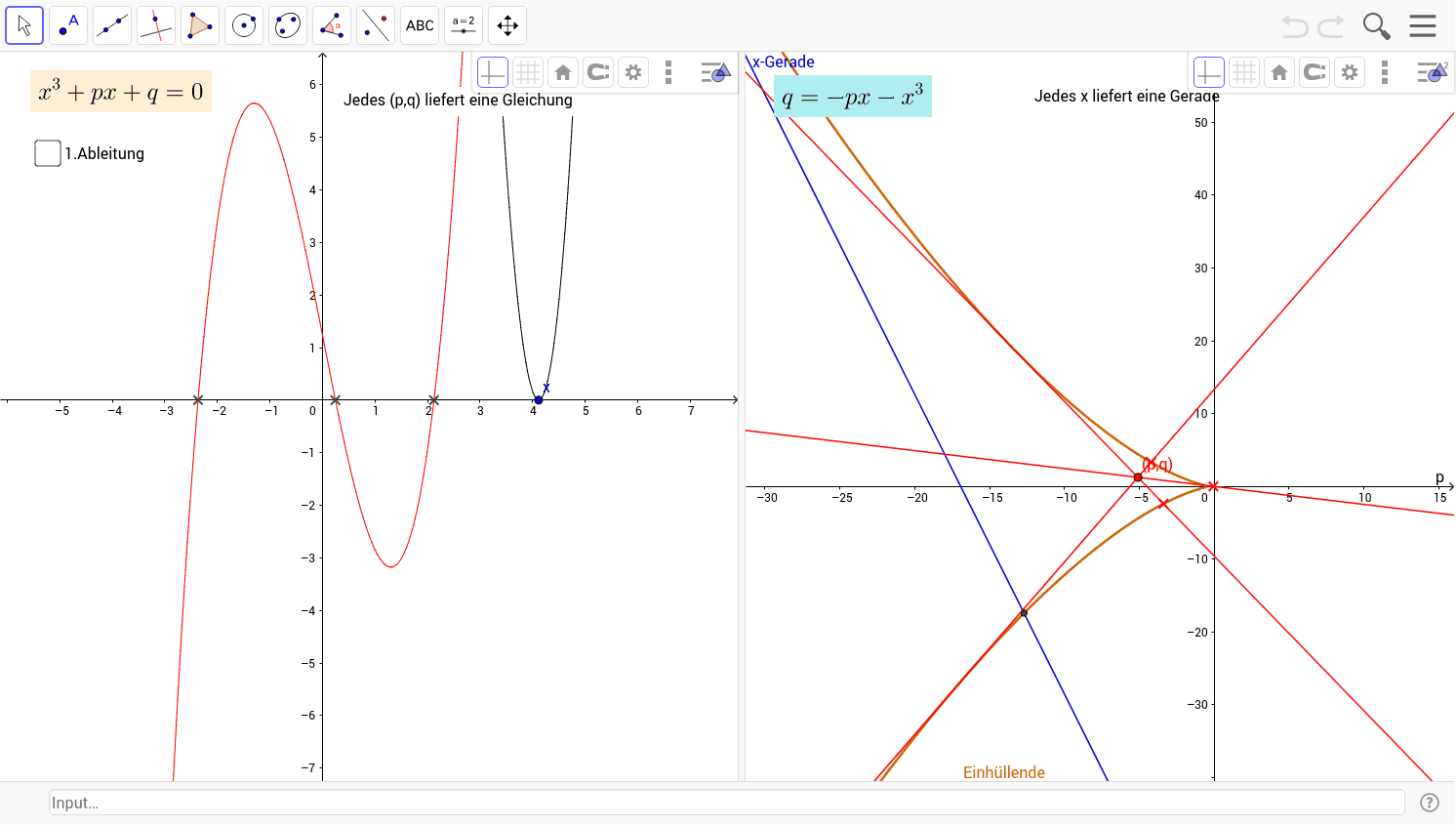Viewport: 1456px width, 825px height.
Task: Open input help question mark
Action: (1430, 803)
